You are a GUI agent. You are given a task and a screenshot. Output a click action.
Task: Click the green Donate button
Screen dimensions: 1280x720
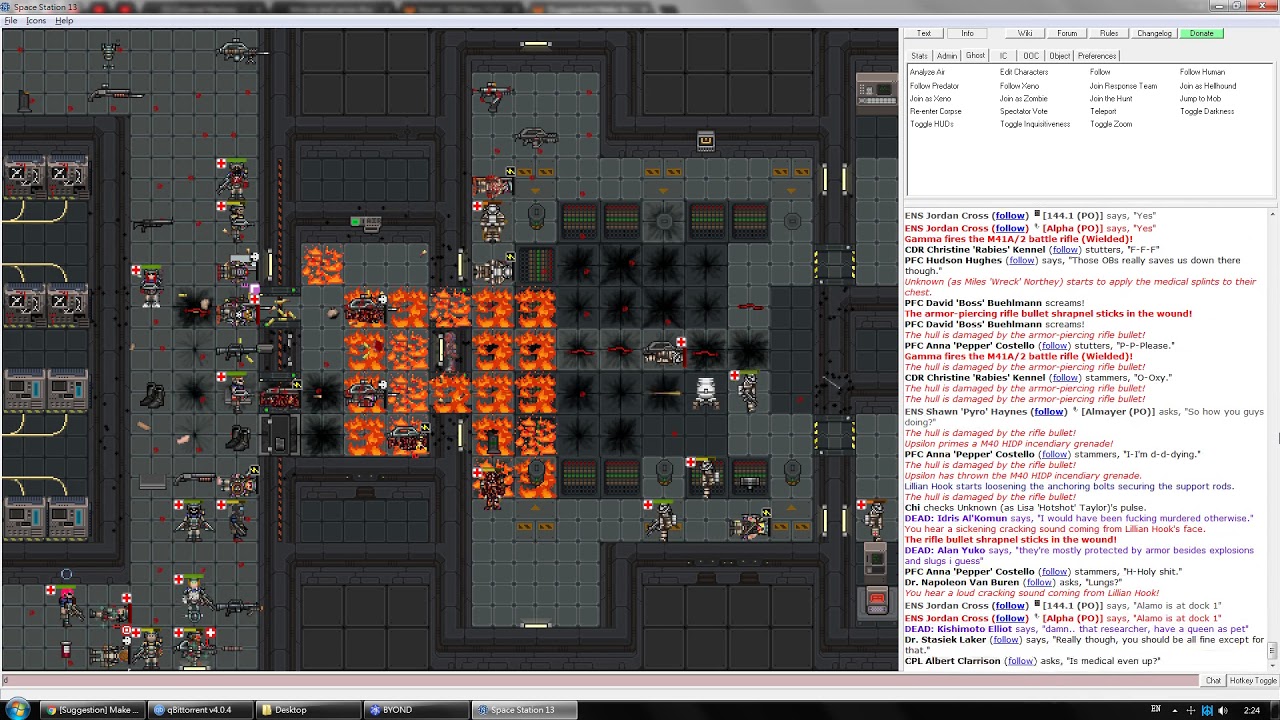[x=1201, y=33]
